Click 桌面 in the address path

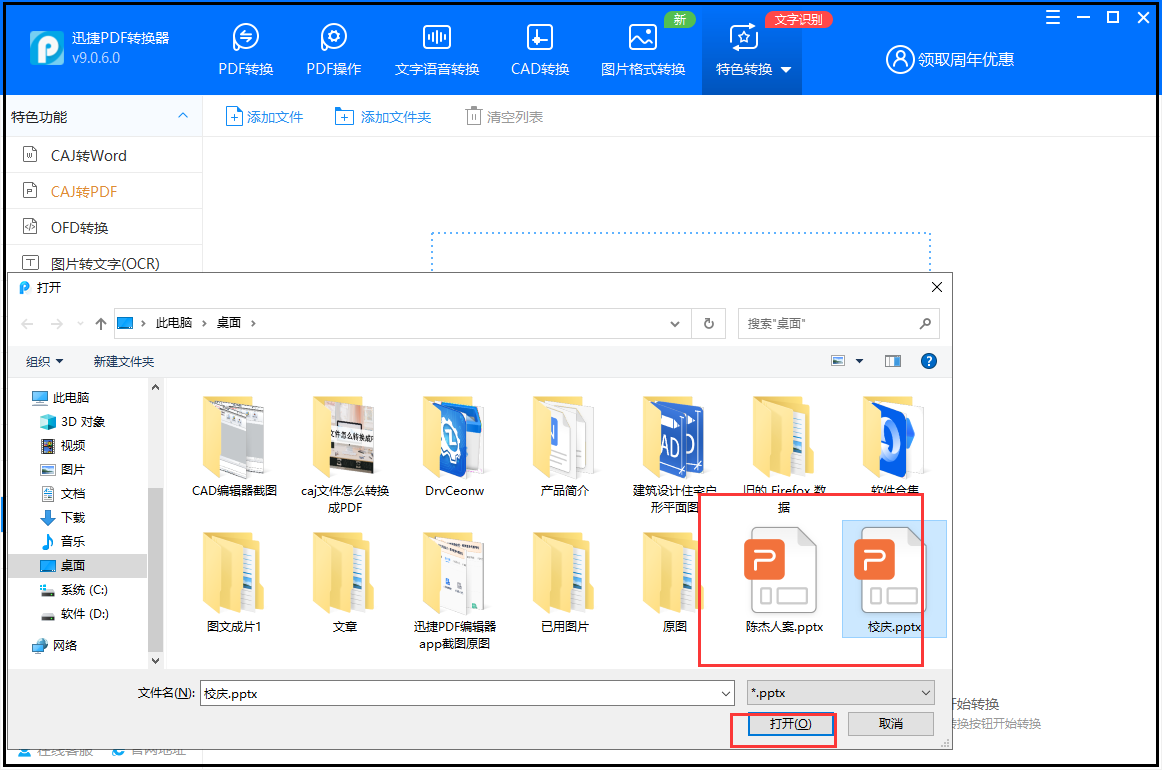coord(228,323)
